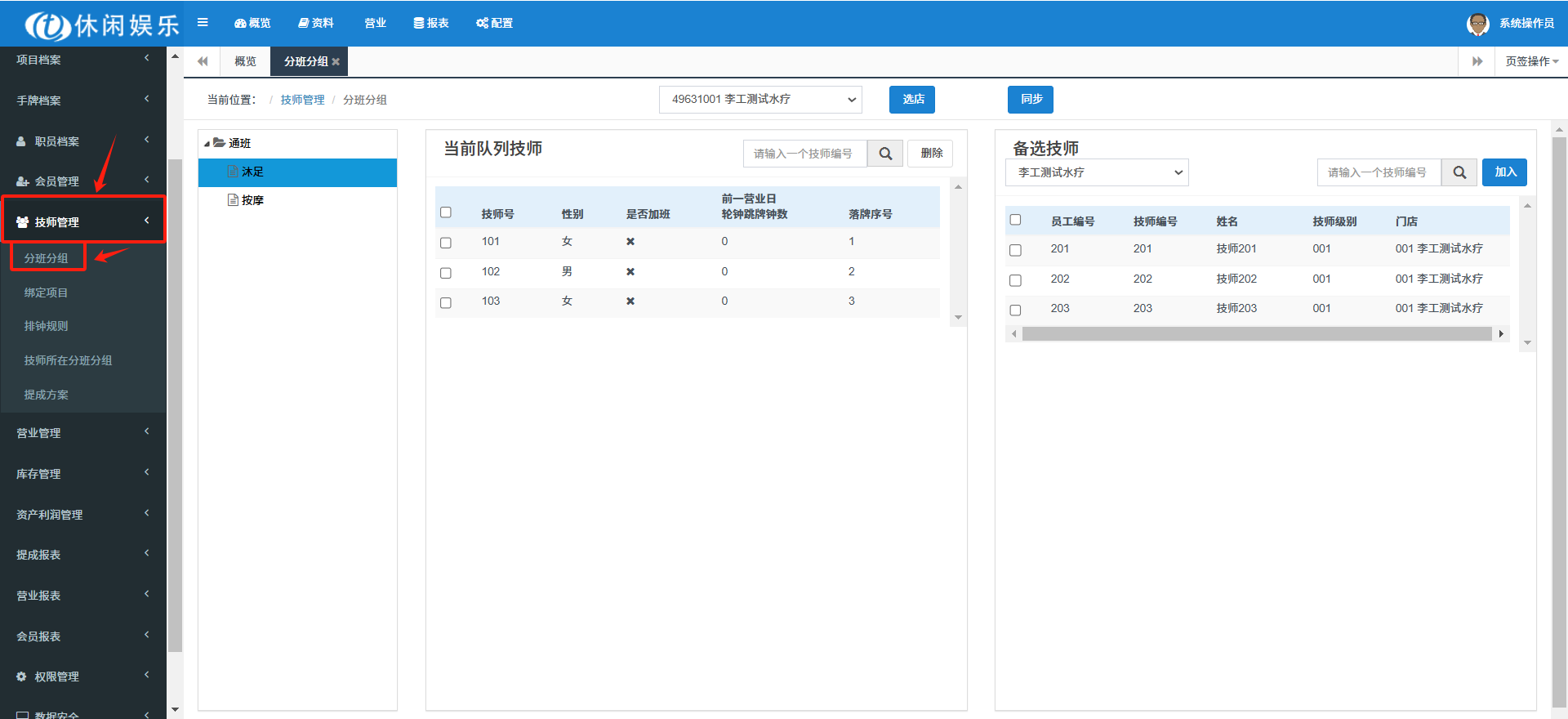Click the hamburger menu toggle icon
Viewport: 1568px width, 719px height.
point(203,23)
